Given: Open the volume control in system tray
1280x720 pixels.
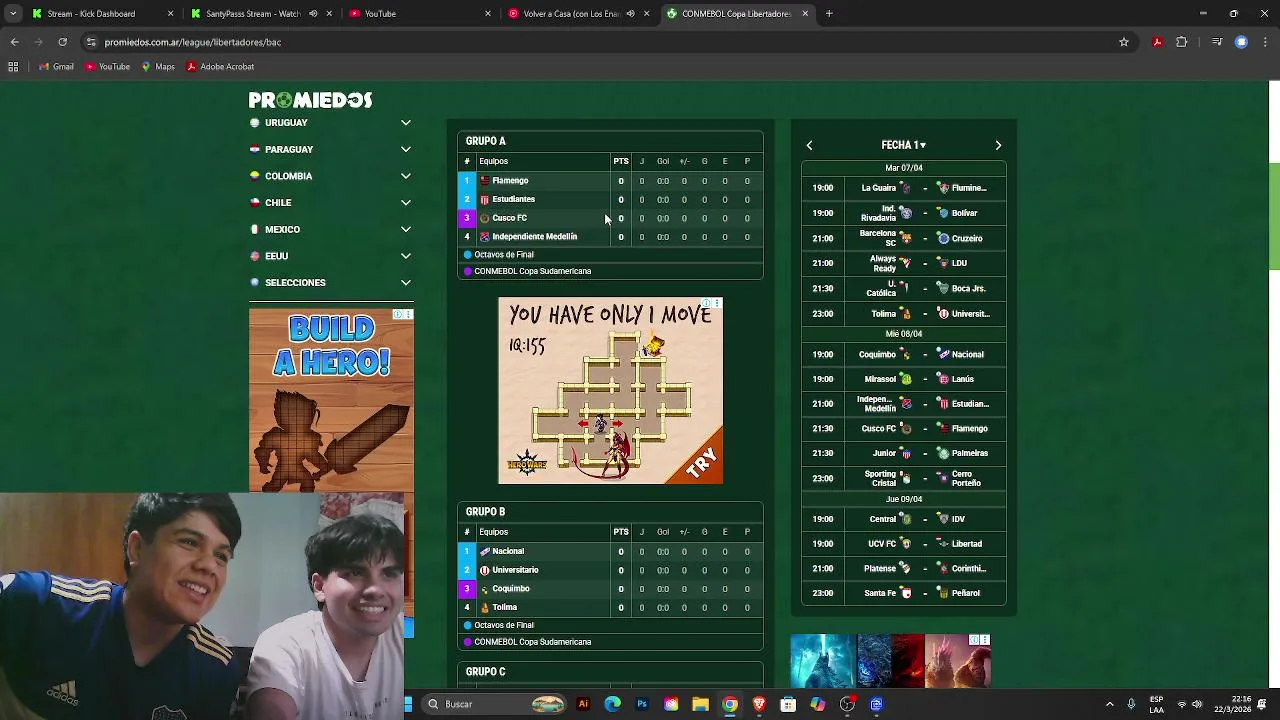Looking at the screenshot, I should coord(1198,704).
